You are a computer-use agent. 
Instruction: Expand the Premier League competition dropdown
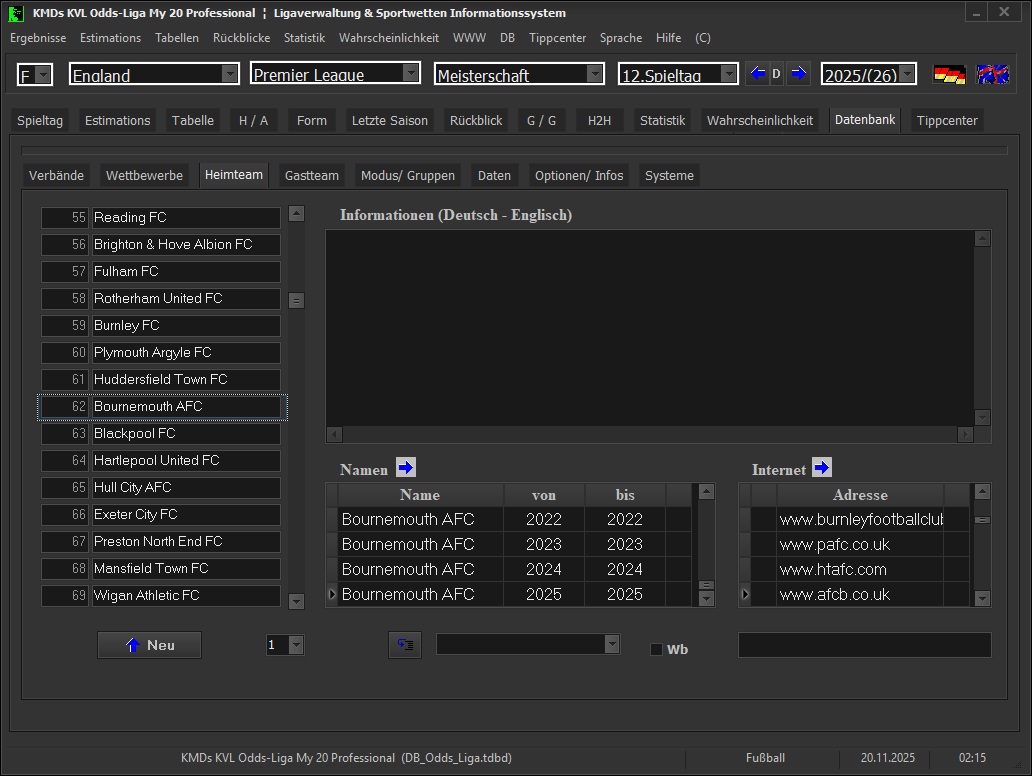pyautogui.click(x=411, y=75)
